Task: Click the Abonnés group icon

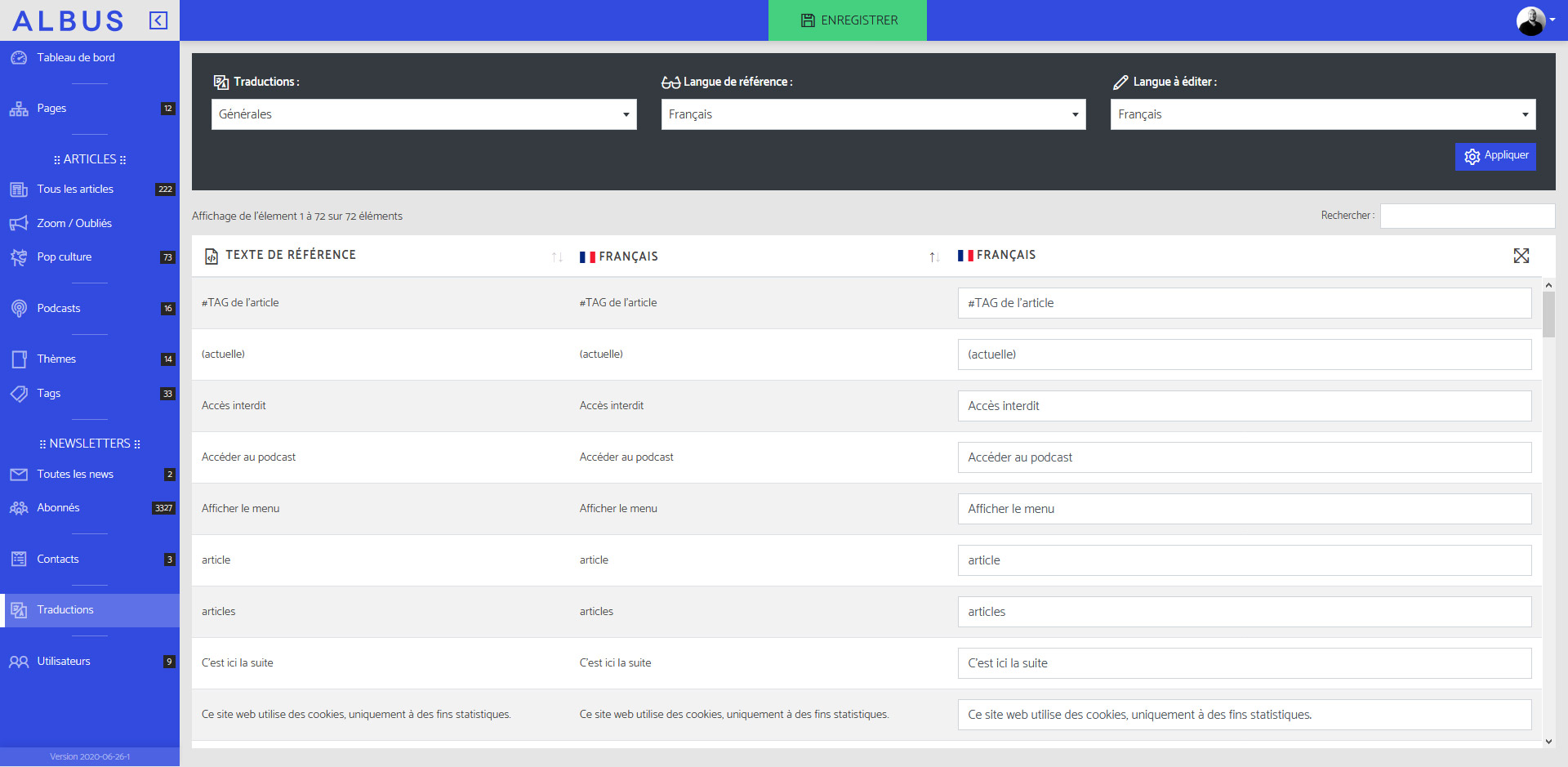Action: (x=19, y=508)
